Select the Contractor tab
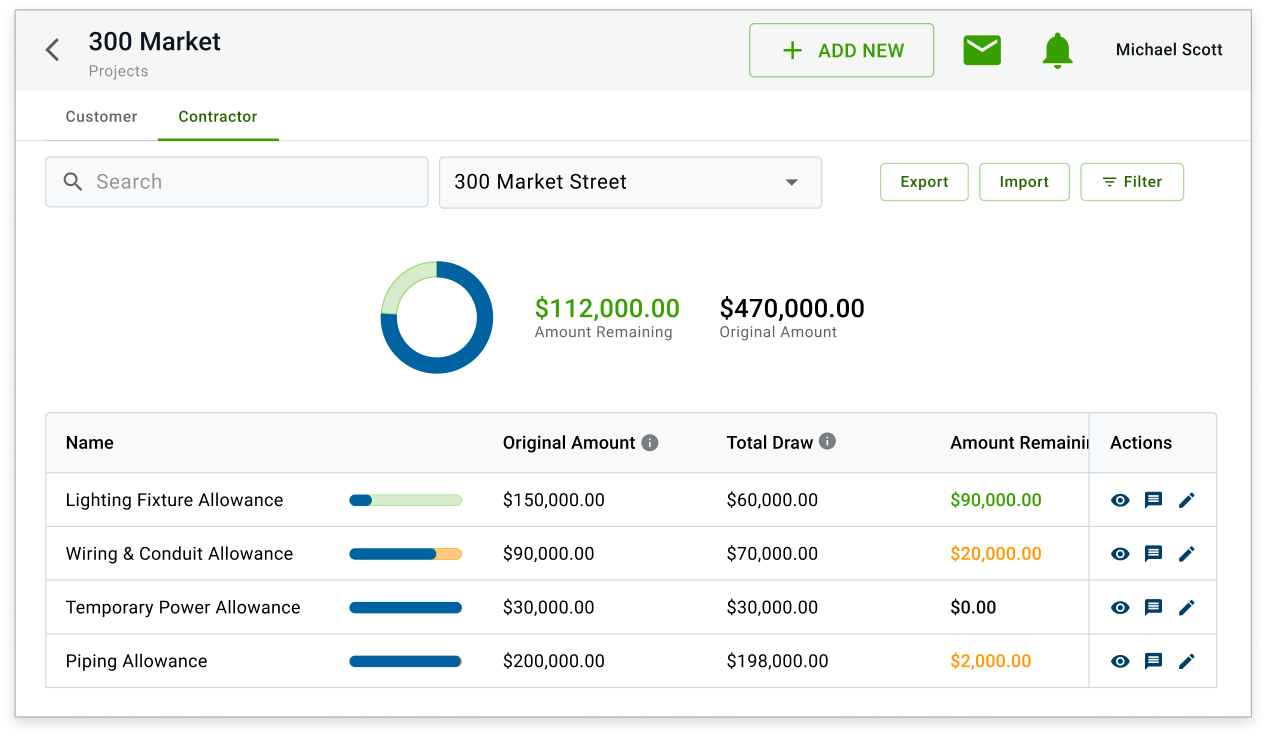This screenshot has height=738, width=1267. click(218, 117)
